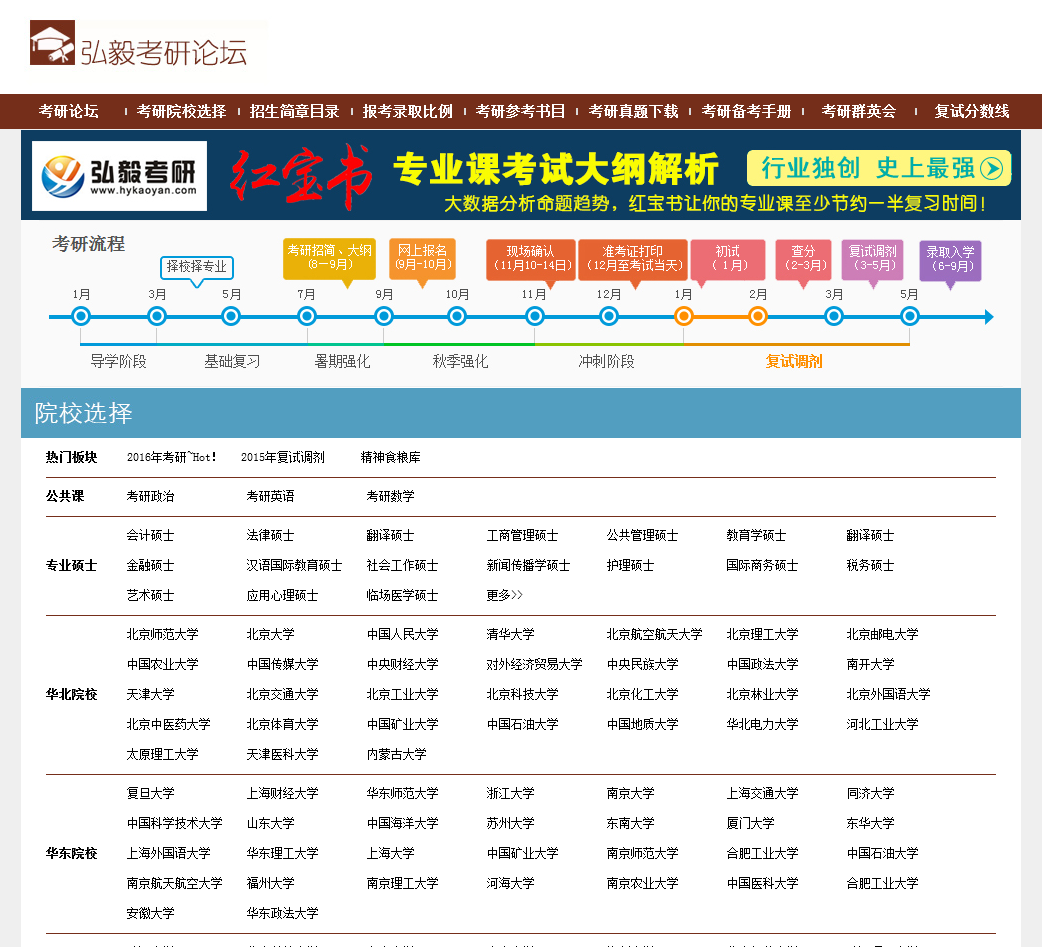Click the 11月 node on timeline
Image resolution: width=1042 pixels, height=947 pixels.
(534, 316)
